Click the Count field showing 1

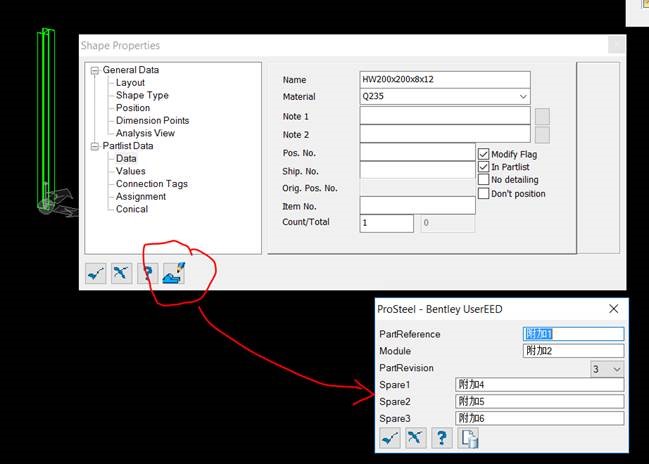387,223
